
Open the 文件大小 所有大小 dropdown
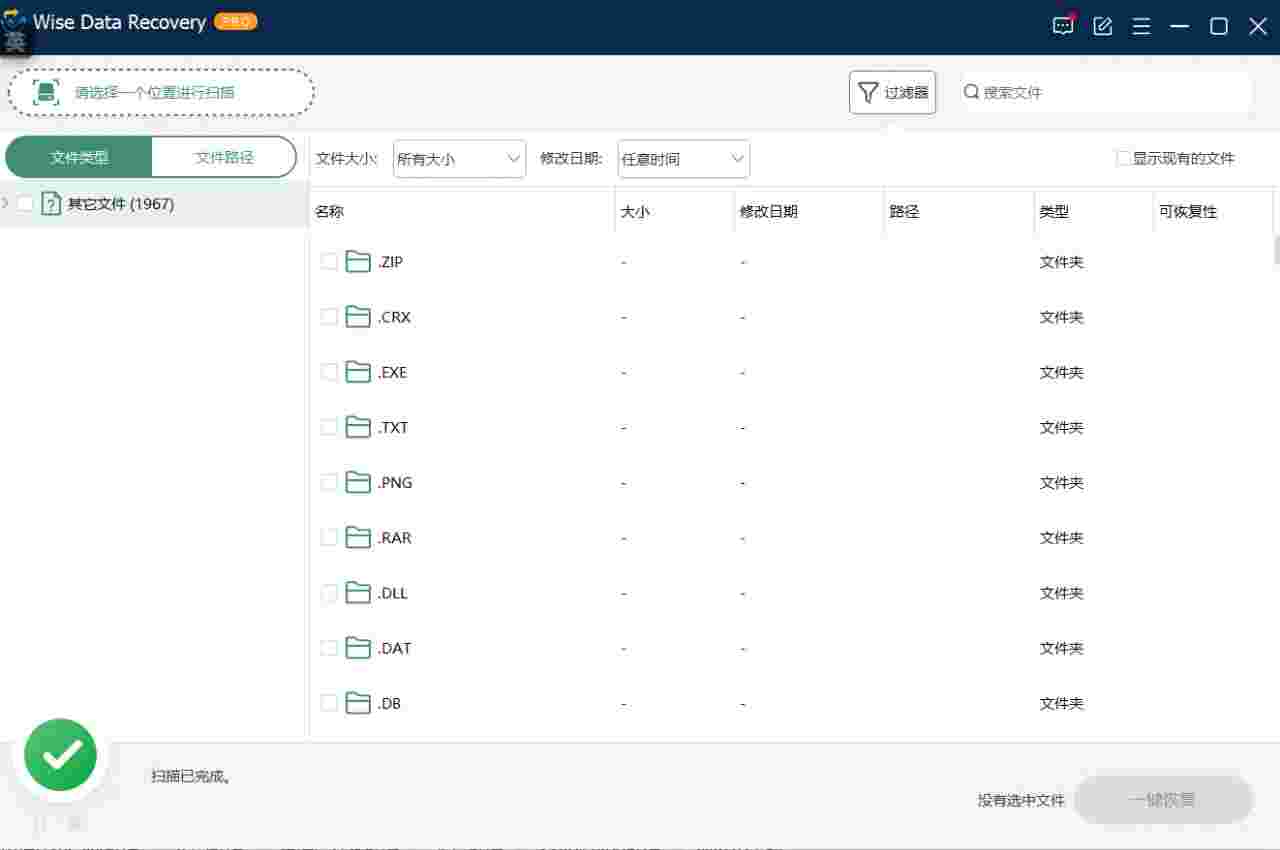click(x=459, y=159)
